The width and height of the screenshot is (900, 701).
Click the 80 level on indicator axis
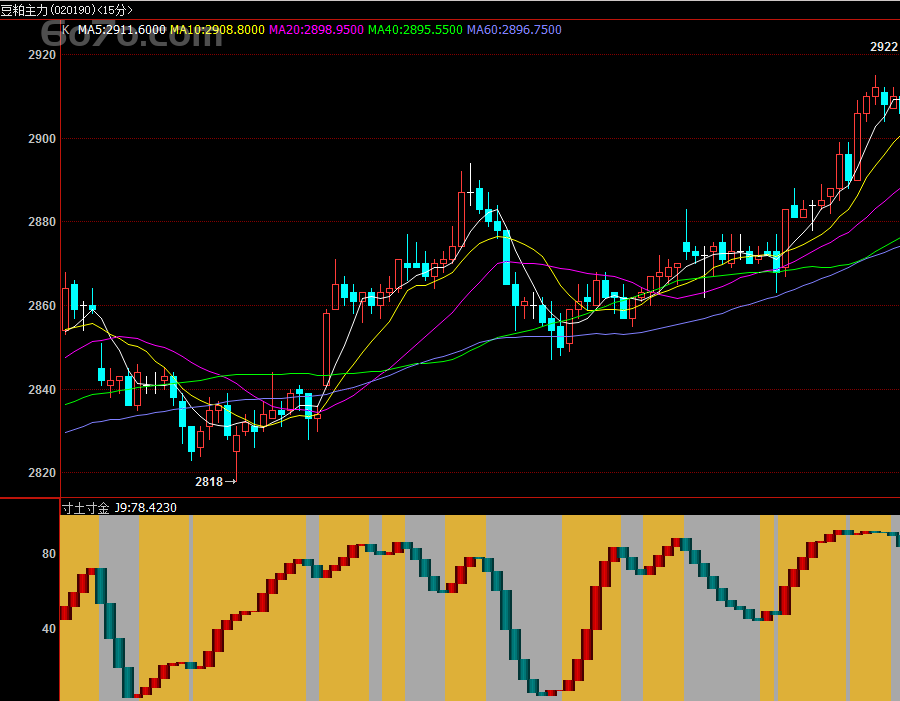[49, 553]
